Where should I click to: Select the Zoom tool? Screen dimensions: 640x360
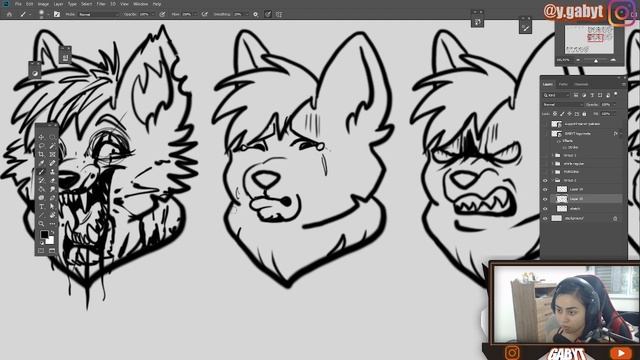pyautogui.click(x=41, y=224)
